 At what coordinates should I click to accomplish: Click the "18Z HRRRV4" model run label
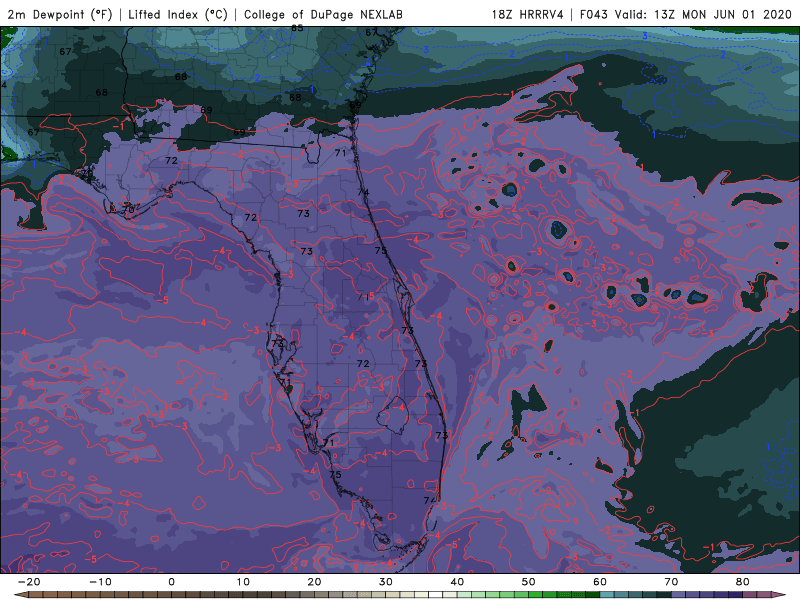click(528, 14)
